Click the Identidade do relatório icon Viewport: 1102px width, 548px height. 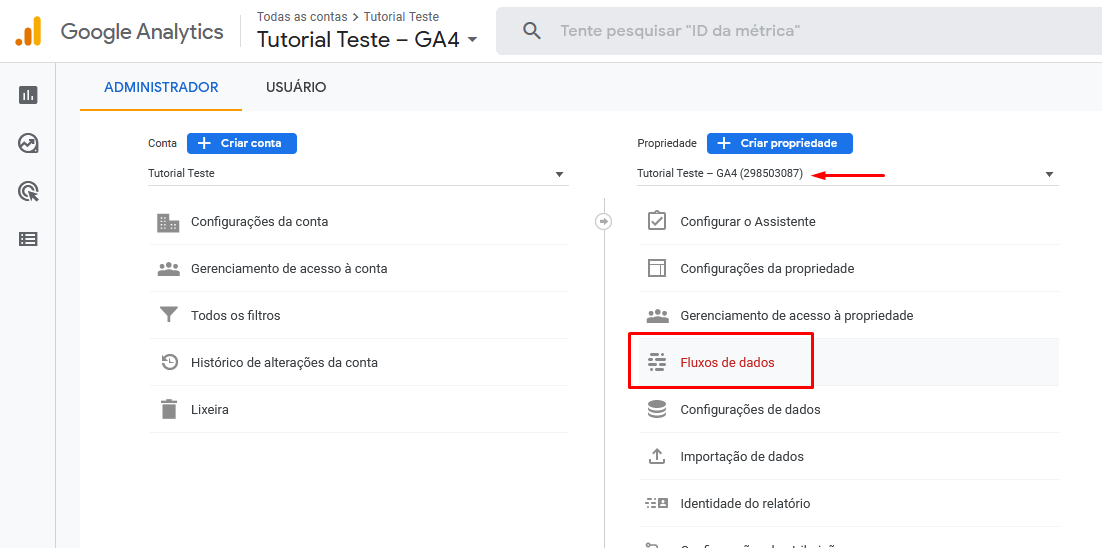coord(656,503)
